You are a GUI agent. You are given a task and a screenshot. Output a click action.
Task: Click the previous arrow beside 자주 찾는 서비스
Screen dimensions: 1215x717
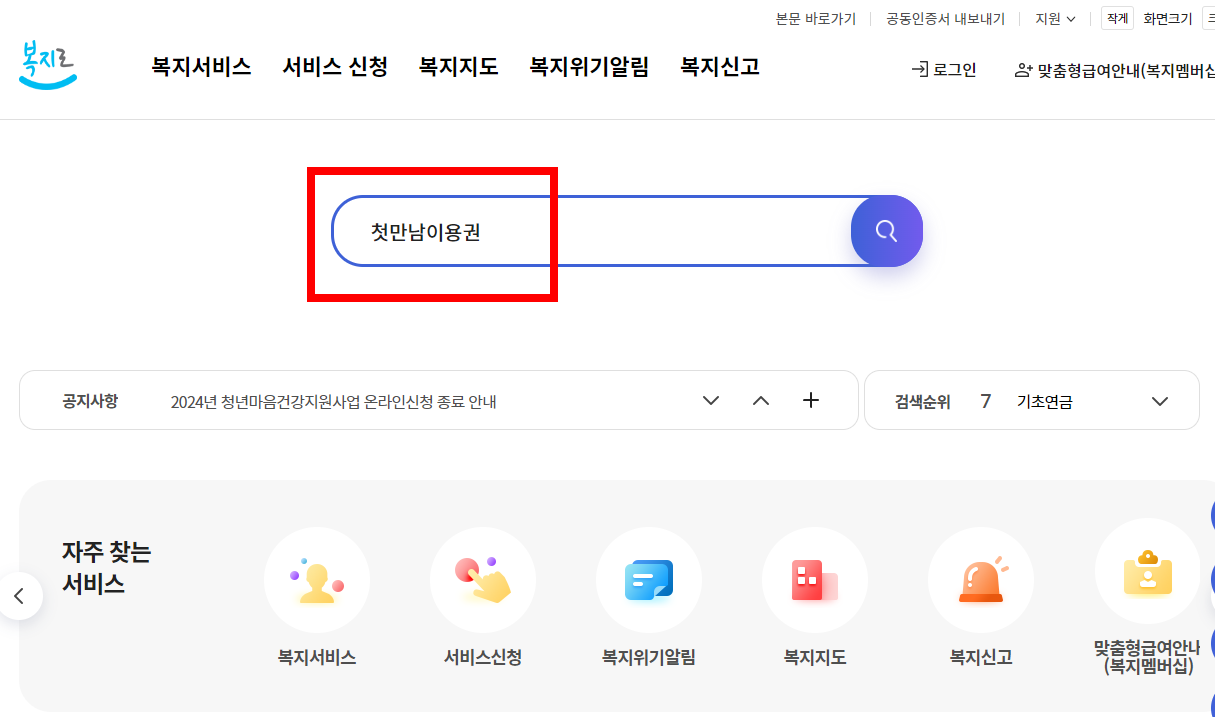click(19, 597)
